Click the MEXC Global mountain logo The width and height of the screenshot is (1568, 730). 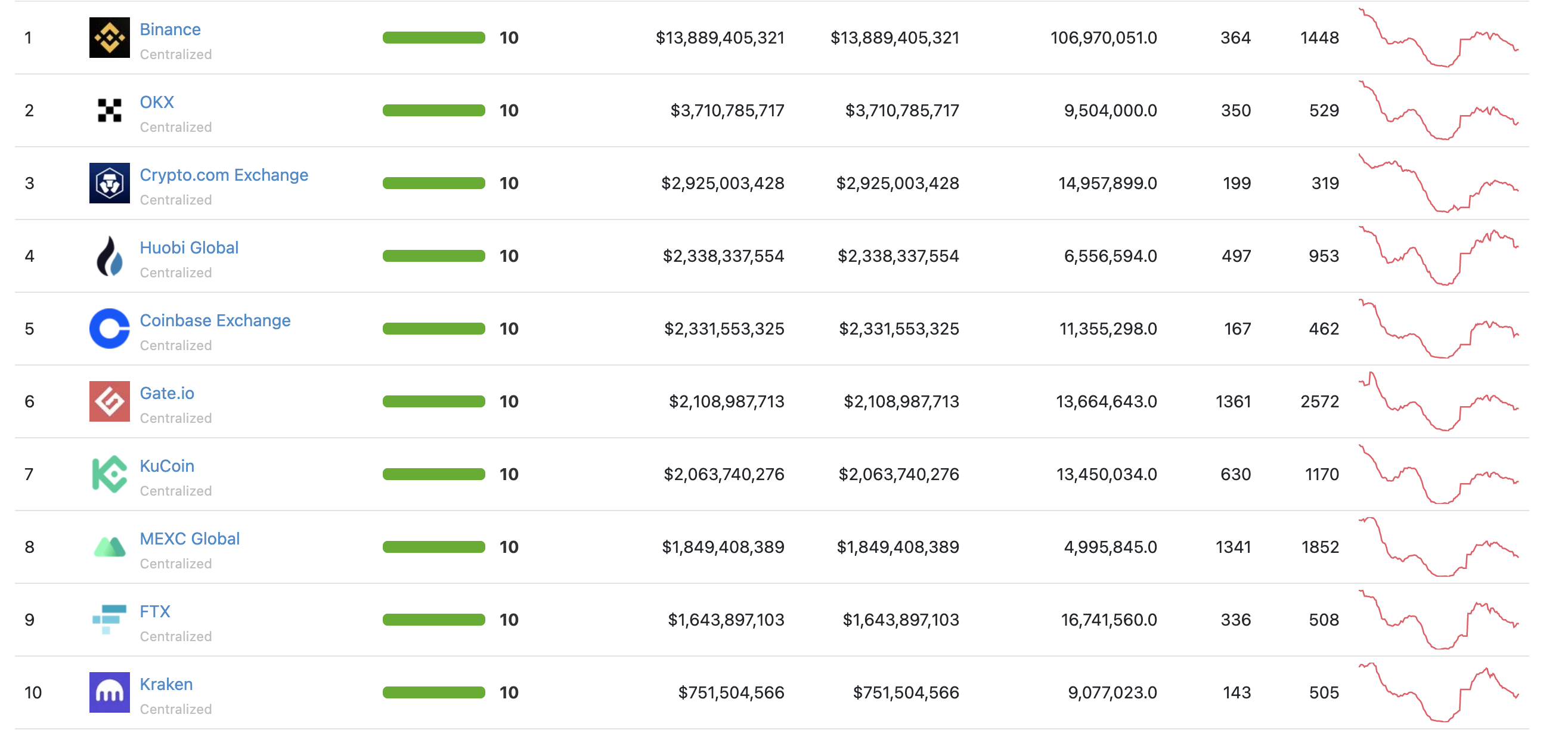(x=110, y=547)
